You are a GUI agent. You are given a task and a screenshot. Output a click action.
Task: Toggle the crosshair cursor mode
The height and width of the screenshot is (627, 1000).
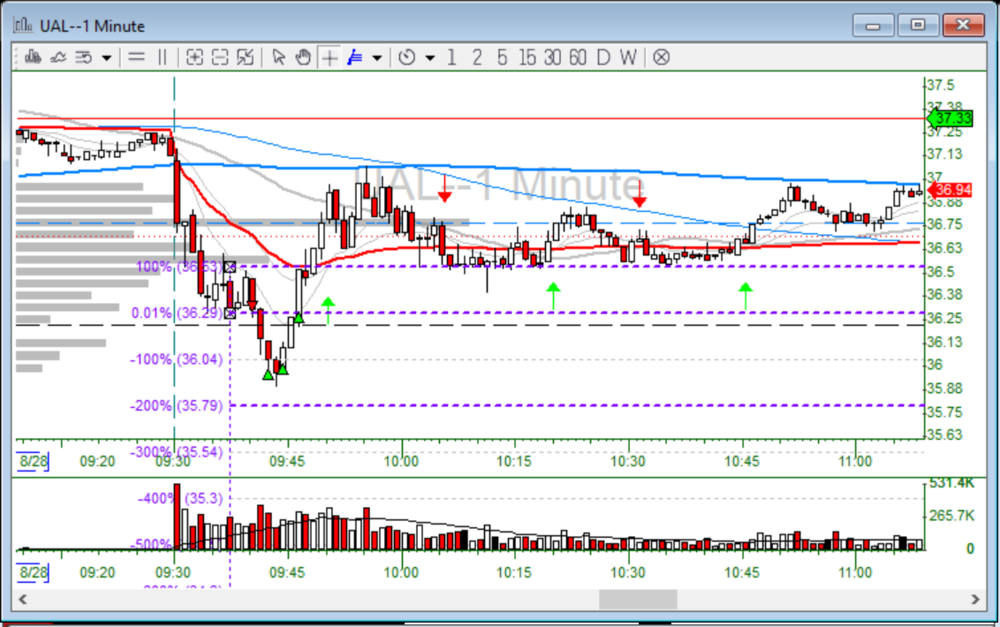pos(329,57)
